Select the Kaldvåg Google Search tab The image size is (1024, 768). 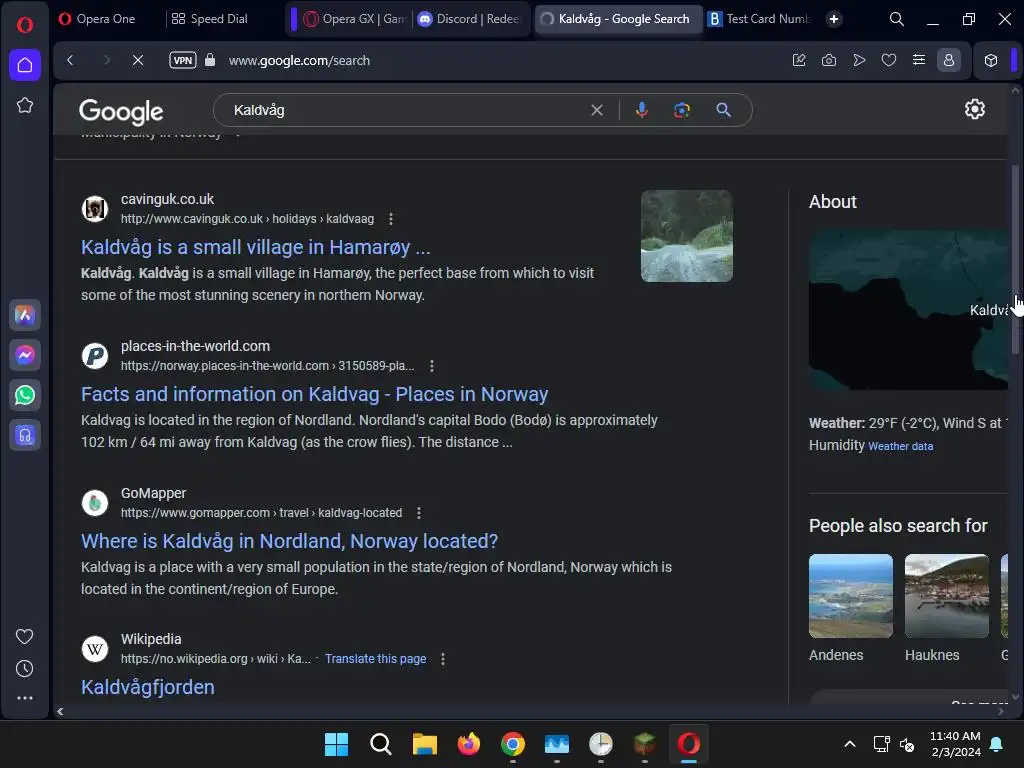pos(618,19)
